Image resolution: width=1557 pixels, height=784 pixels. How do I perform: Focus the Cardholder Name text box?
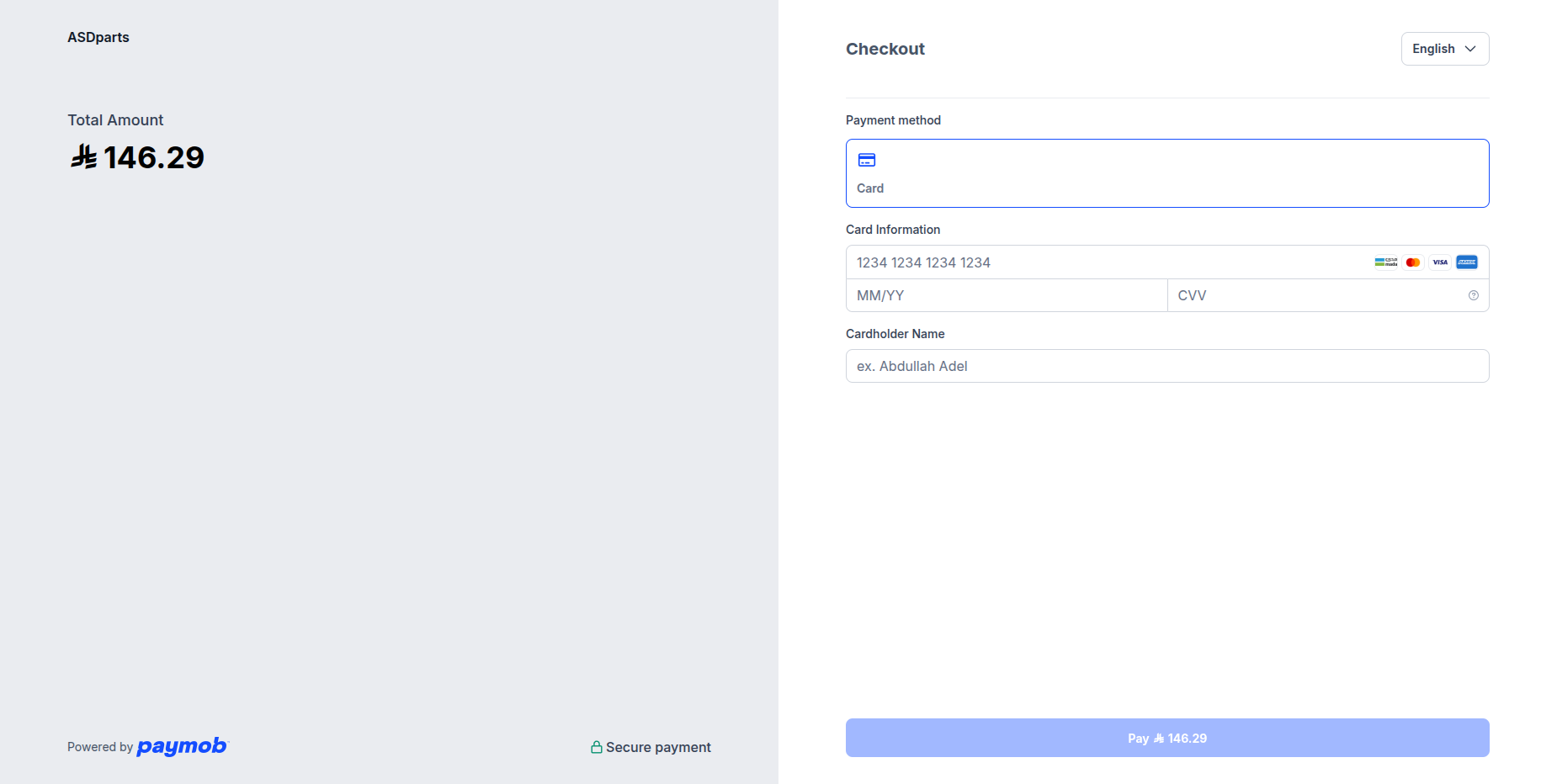[x=1166, y=366]
